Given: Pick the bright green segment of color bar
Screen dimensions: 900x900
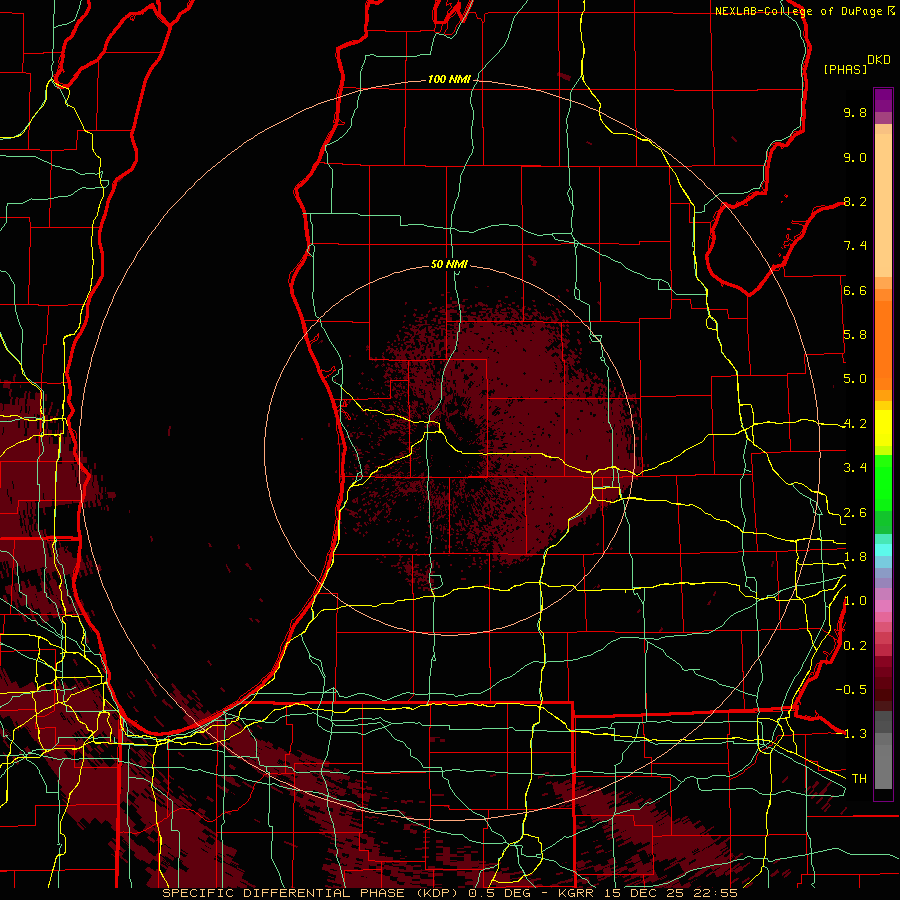Looking at the screenshot, I should [883, 482].
